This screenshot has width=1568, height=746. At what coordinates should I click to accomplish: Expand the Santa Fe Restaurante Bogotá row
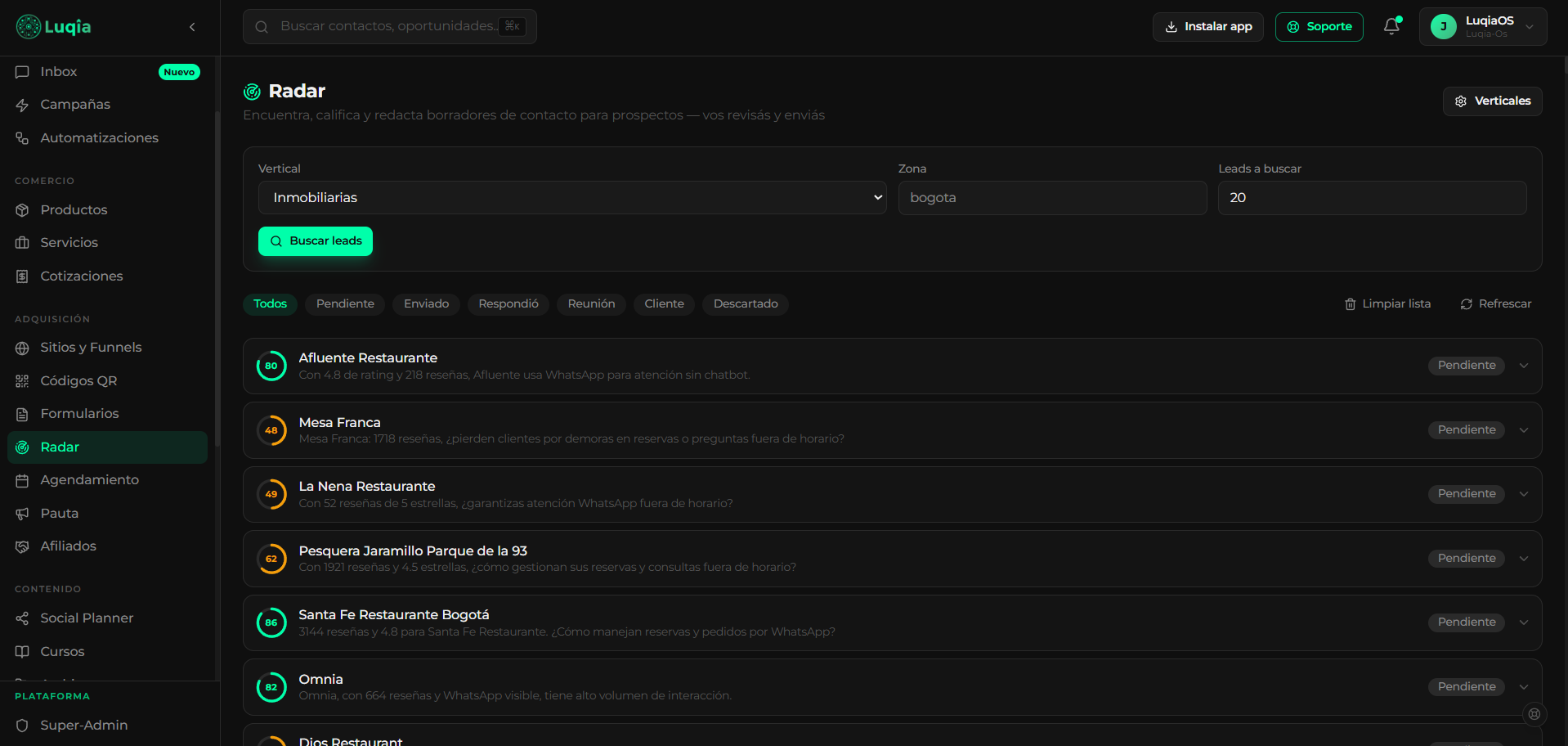point(1524,622)
